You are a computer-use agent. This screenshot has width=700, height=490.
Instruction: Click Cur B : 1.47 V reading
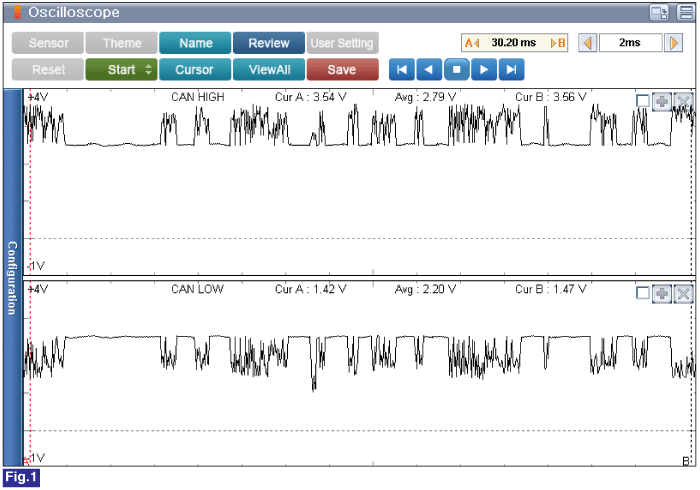[551, 289]
